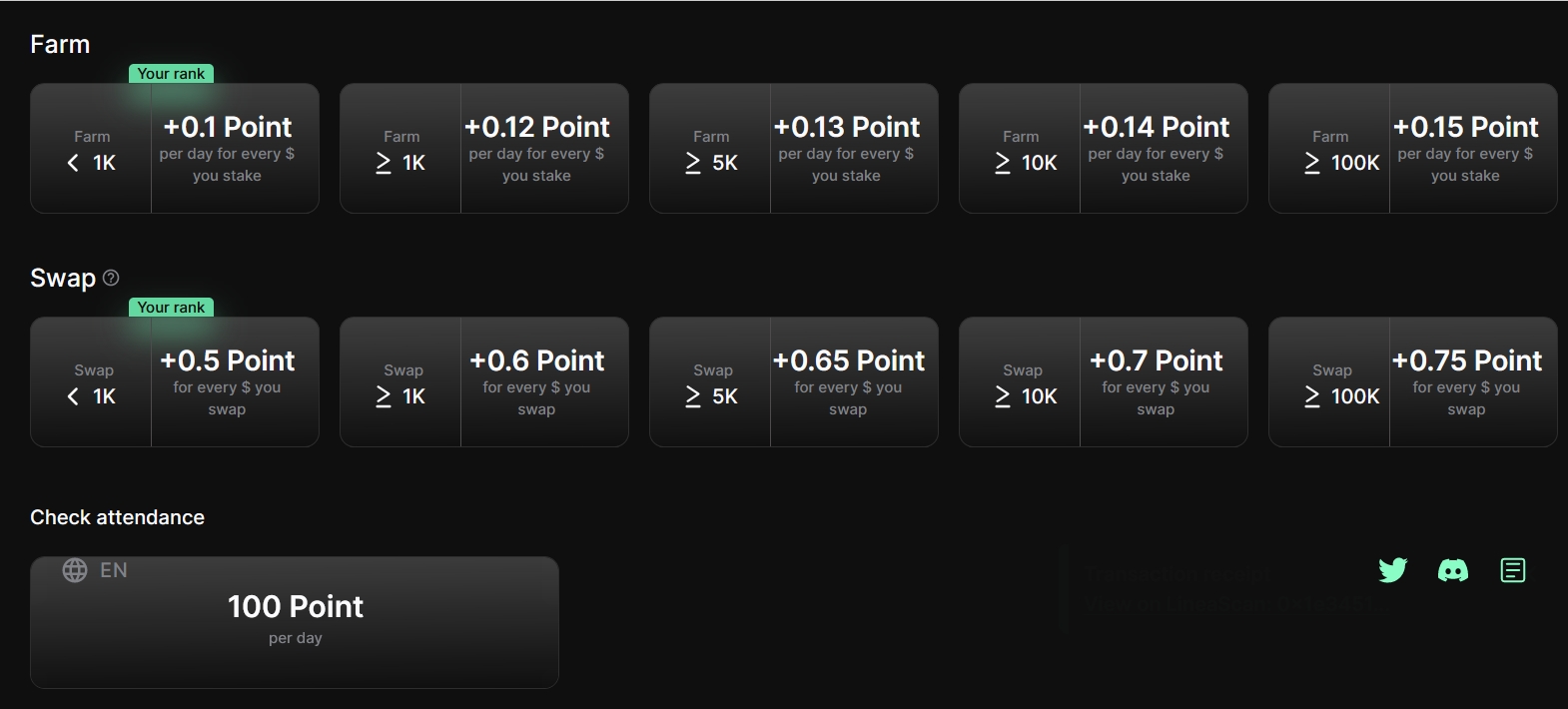
Task: Open the Twitter bird icon link
Action: 1392,570
